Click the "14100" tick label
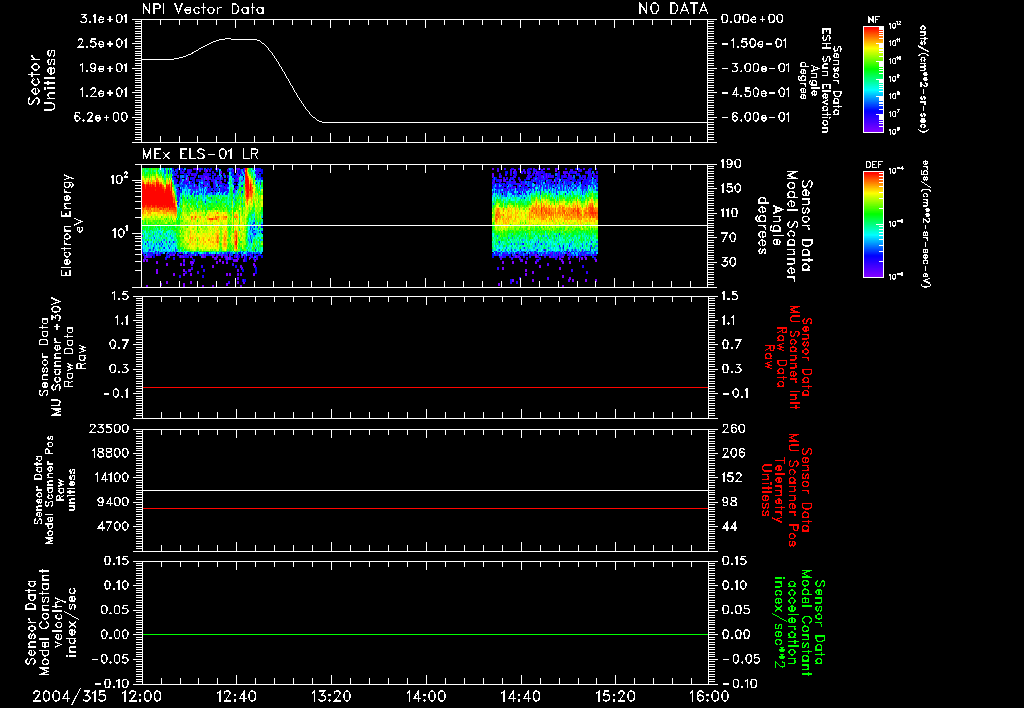The height and width of the screenshot is (708, 1024). point(108,477)
